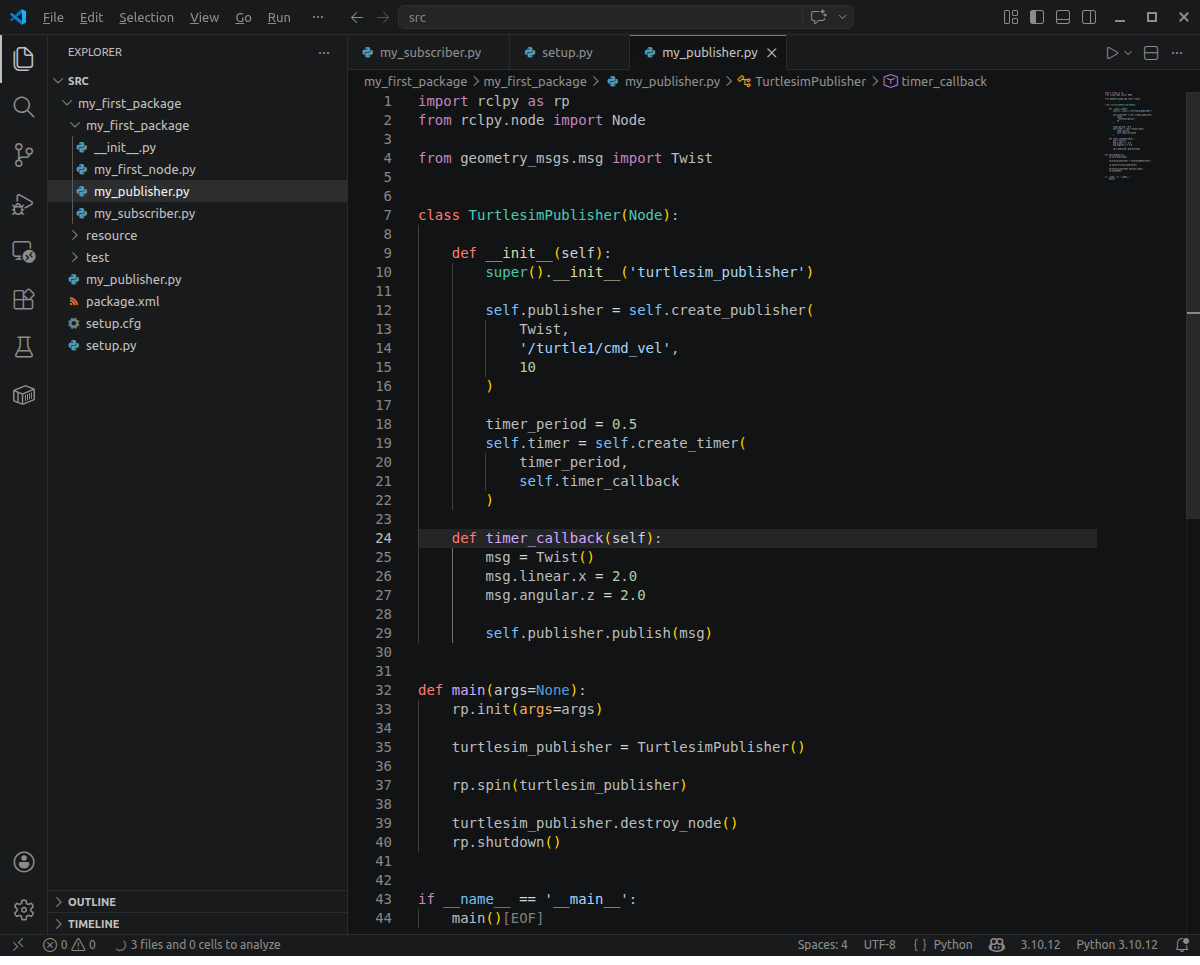Expand the TIMELINE section
The image size is (1200, 965).
tap(198, 924)
